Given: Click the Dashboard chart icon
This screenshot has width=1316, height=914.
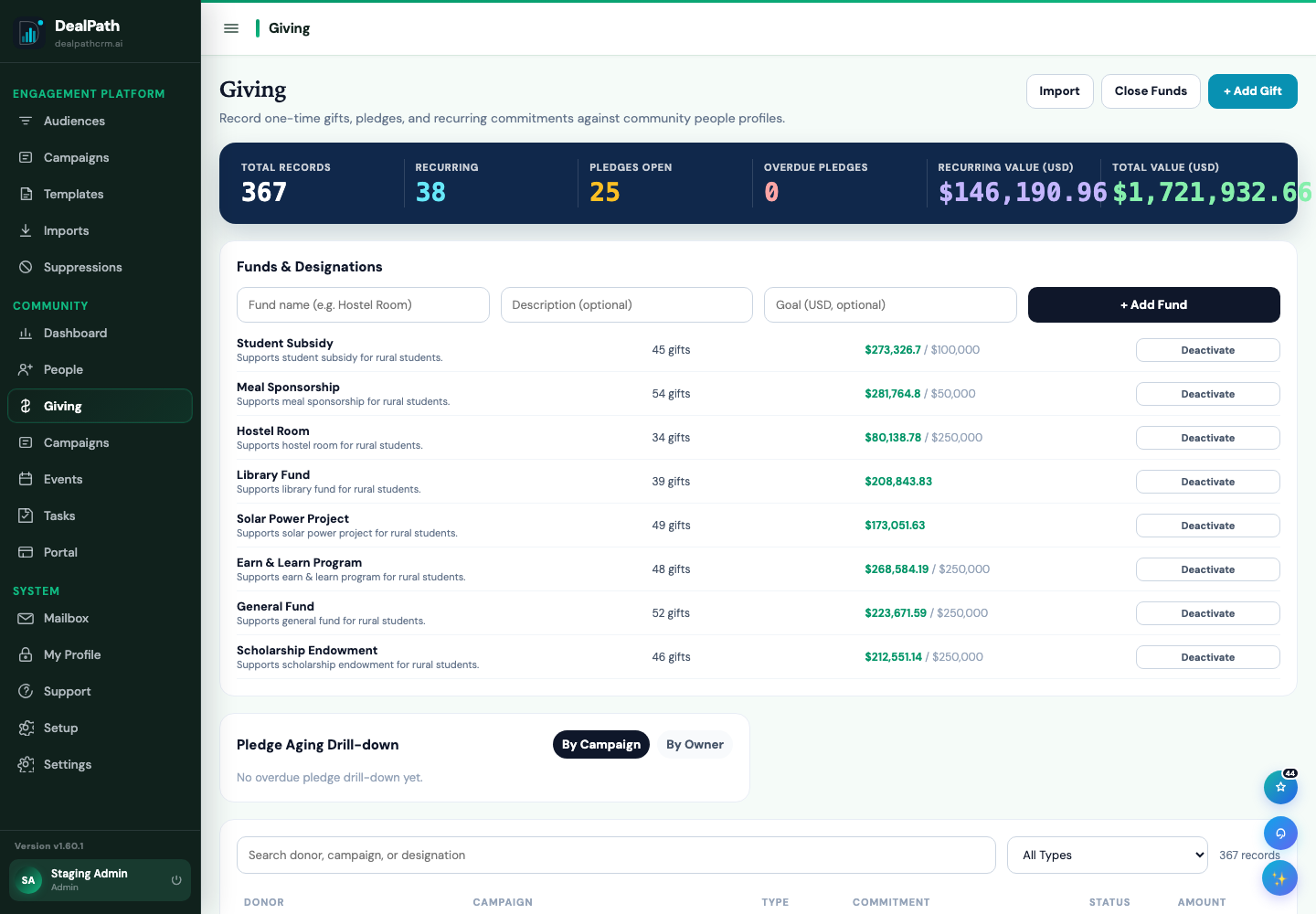Looking at the screenshot, I should pyautogui.click(x=26, y=333).
